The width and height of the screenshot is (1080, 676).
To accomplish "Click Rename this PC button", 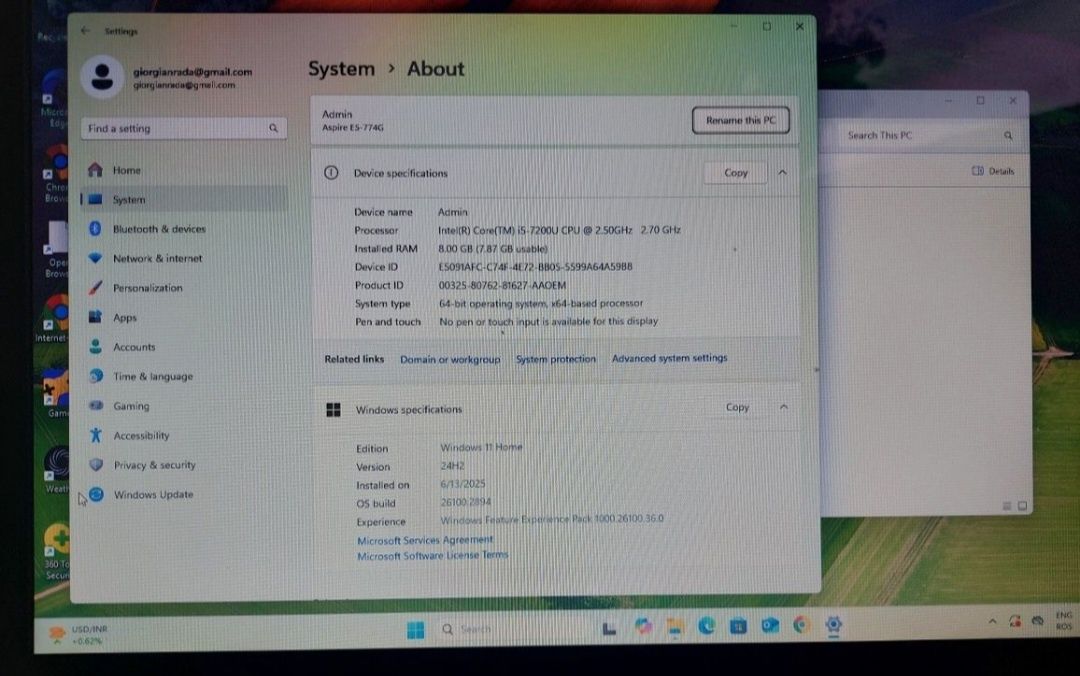I will click(740, 120).
